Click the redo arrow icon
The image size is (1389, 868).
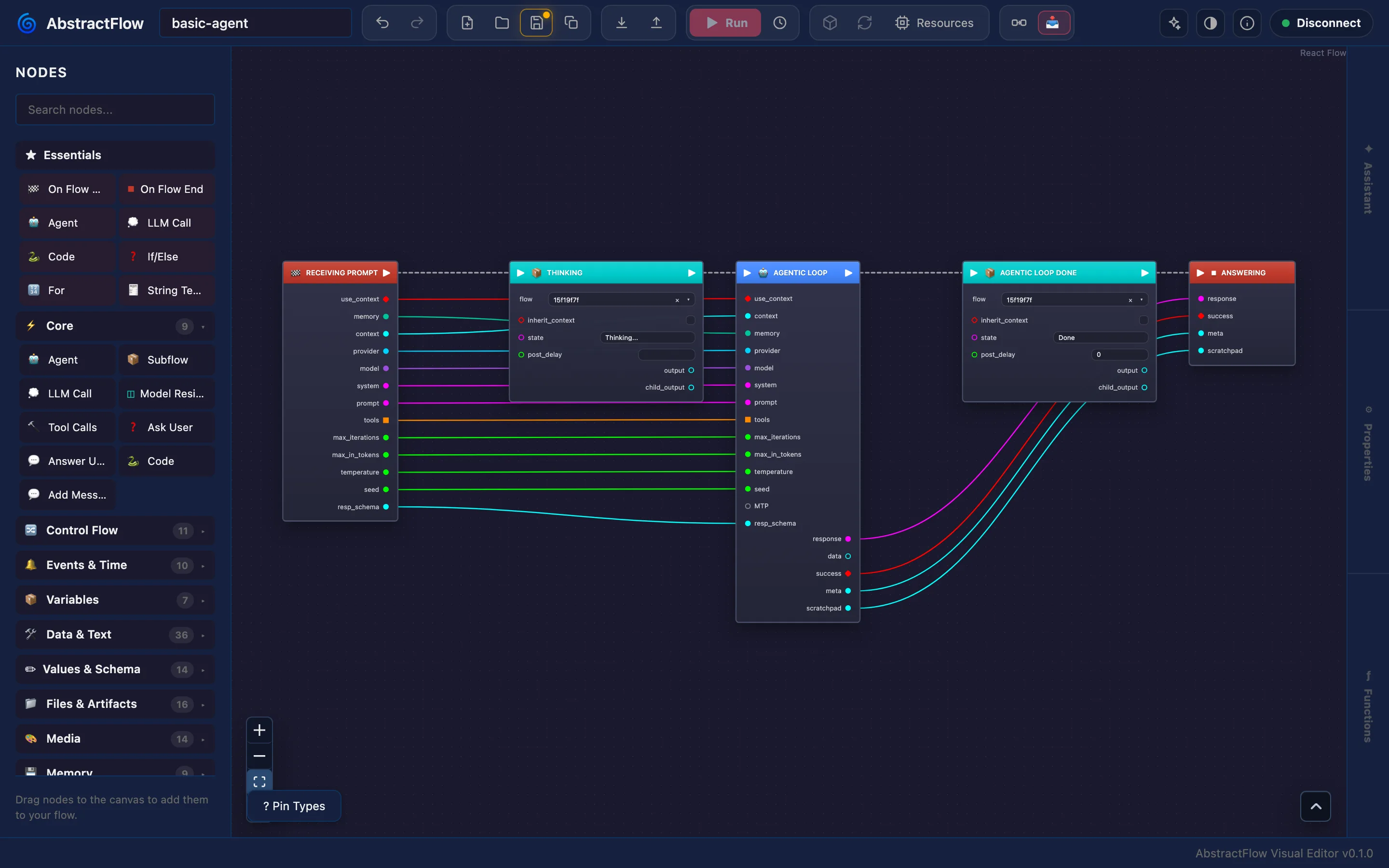click(x=417, y=23)
